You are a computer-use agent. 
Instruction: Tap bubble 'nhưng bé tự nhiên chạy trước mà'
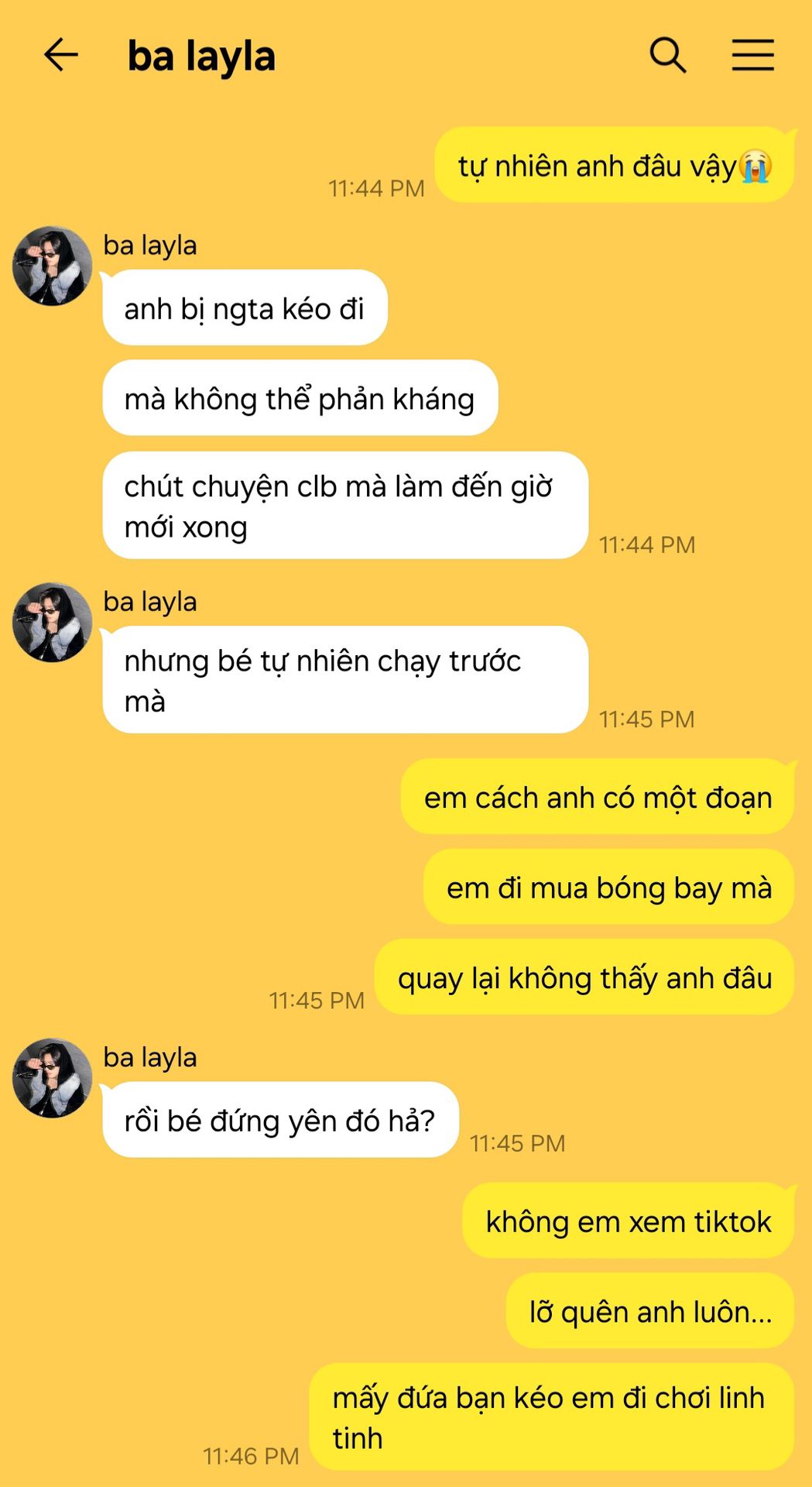pos(345,679)
